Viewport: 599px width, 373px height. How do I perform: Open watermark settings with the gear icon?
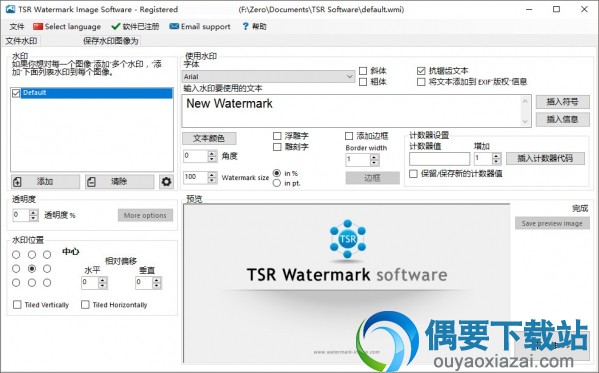pyautogui.click(x=166, y=182)
